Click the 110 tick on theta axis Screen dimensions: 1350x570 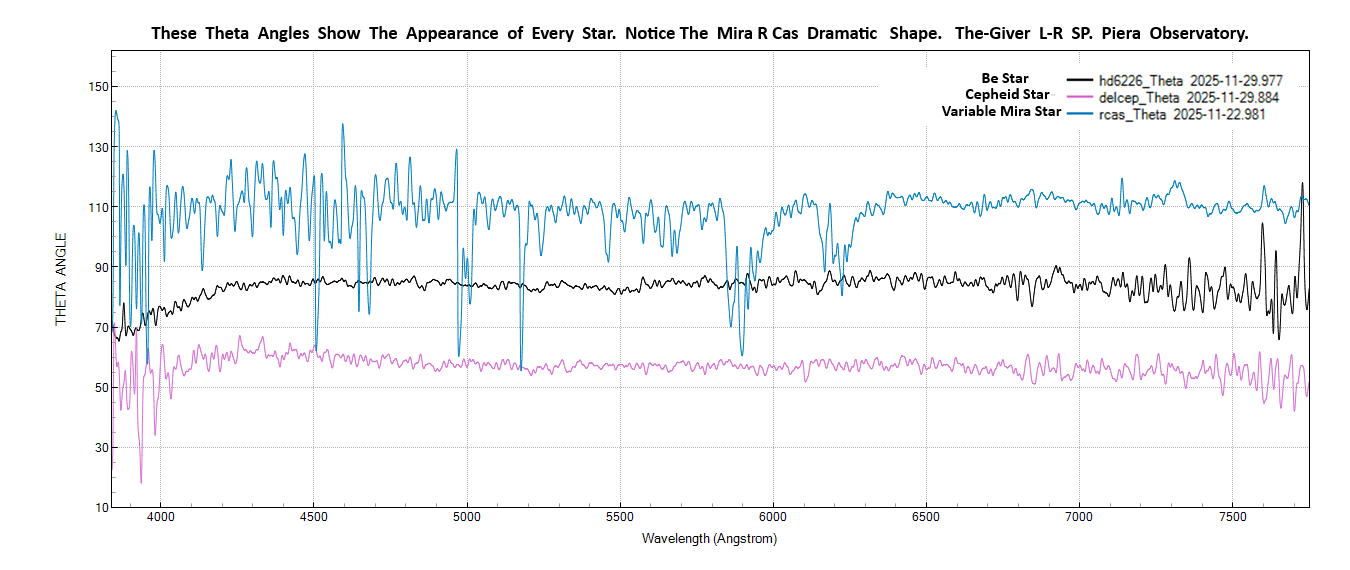[x=96, y=207]
